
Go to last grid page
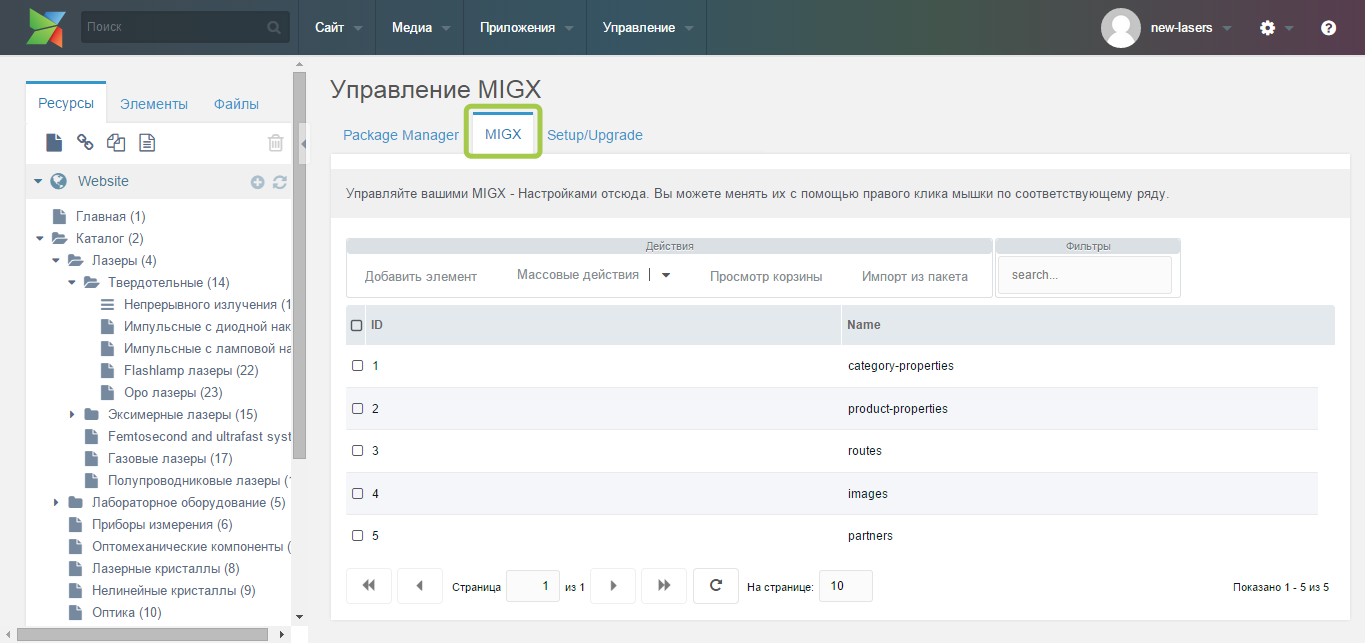click(x=664, y=586)
